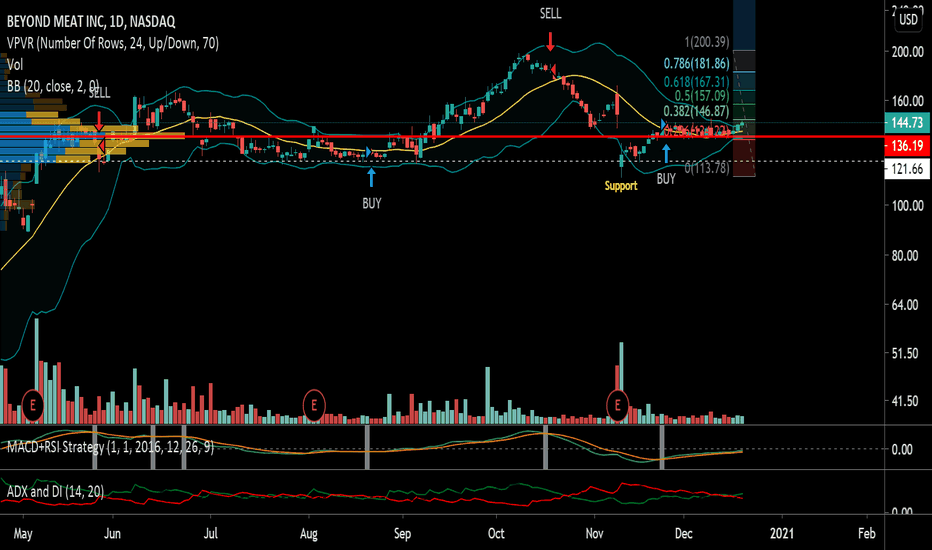The width and height of the screenshot is (932, 550).
Task: Click the Dec label on time axis
Action: click(x=684, y=533)
